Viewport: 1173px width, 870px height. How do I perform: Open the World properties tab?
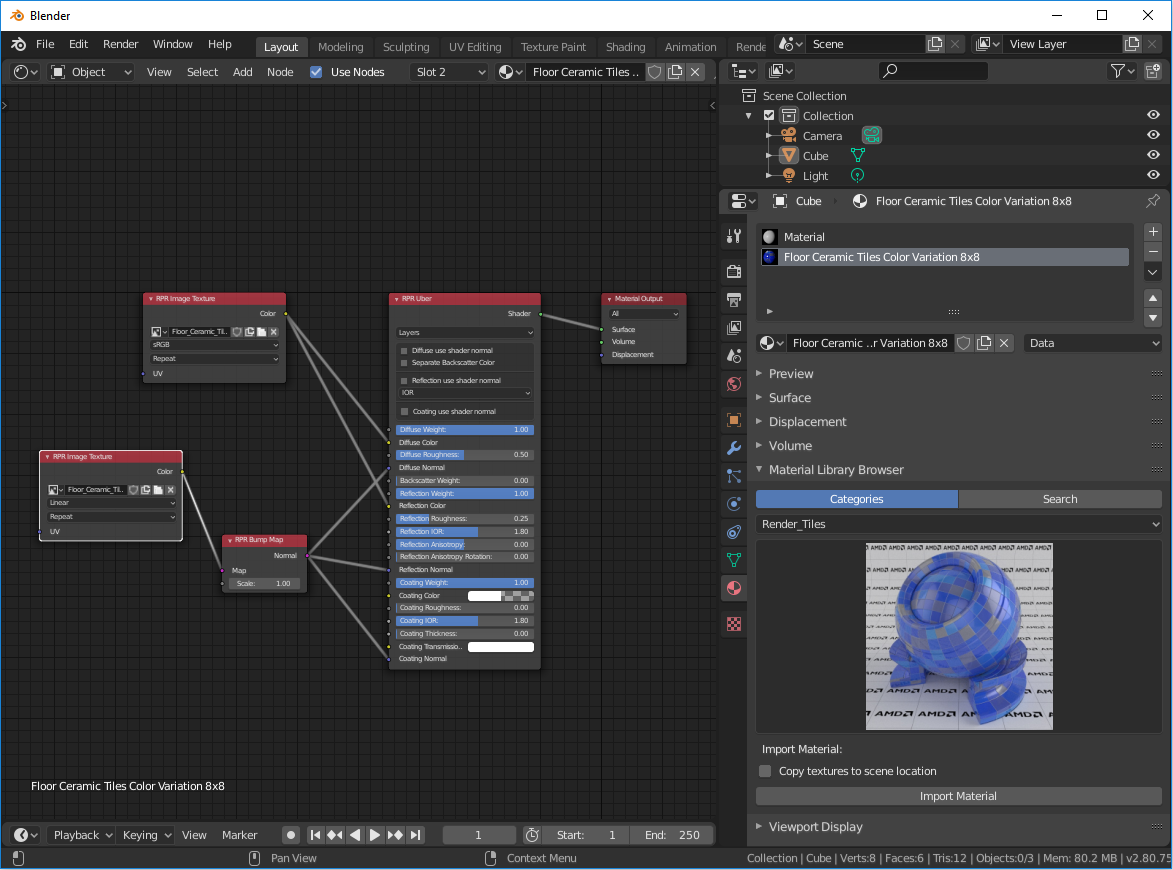tap(734, 385)
